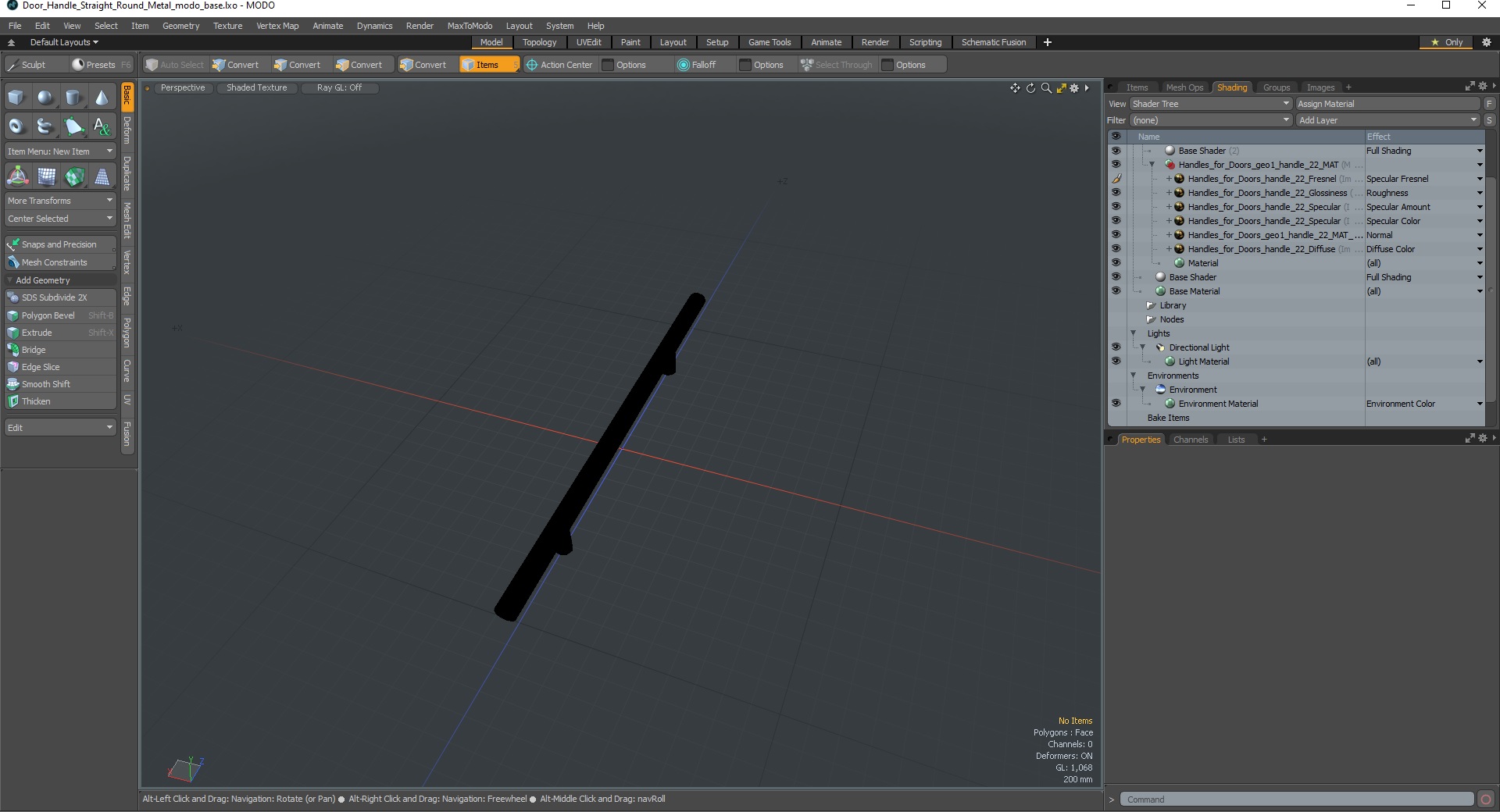The width and height of the screenshot is (1500, 812).
Task: Enable Select Through mode
Action: [x=836, y=65]
